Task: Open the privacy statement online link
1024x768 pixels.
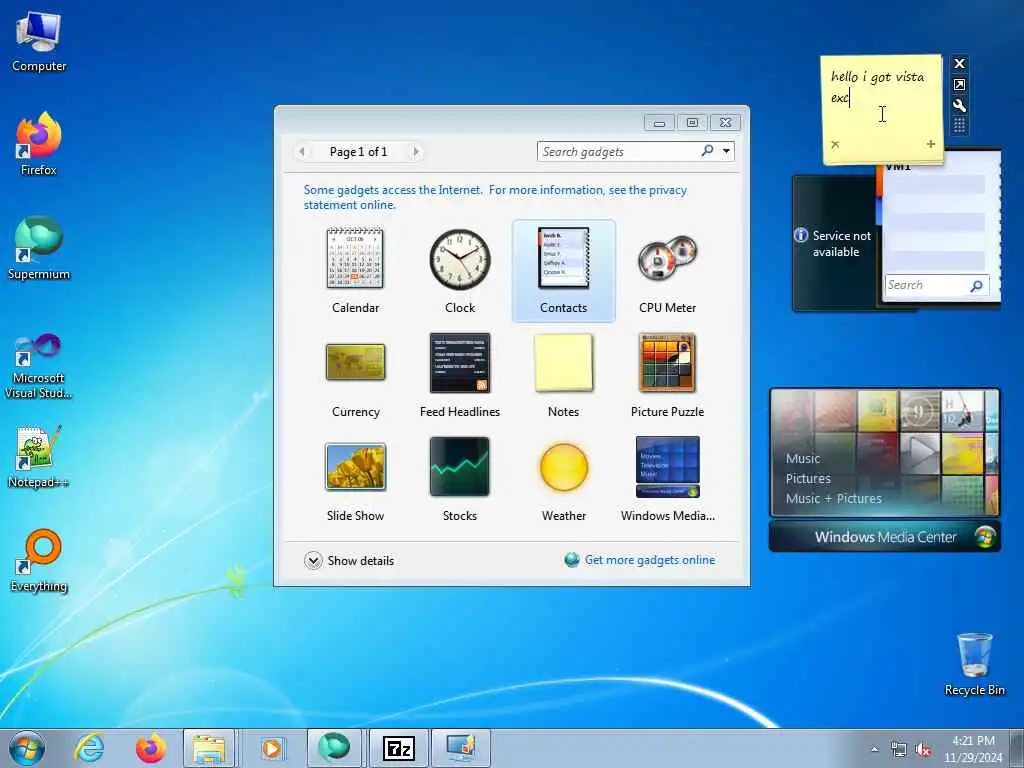Action: click(x=495, y=197)
